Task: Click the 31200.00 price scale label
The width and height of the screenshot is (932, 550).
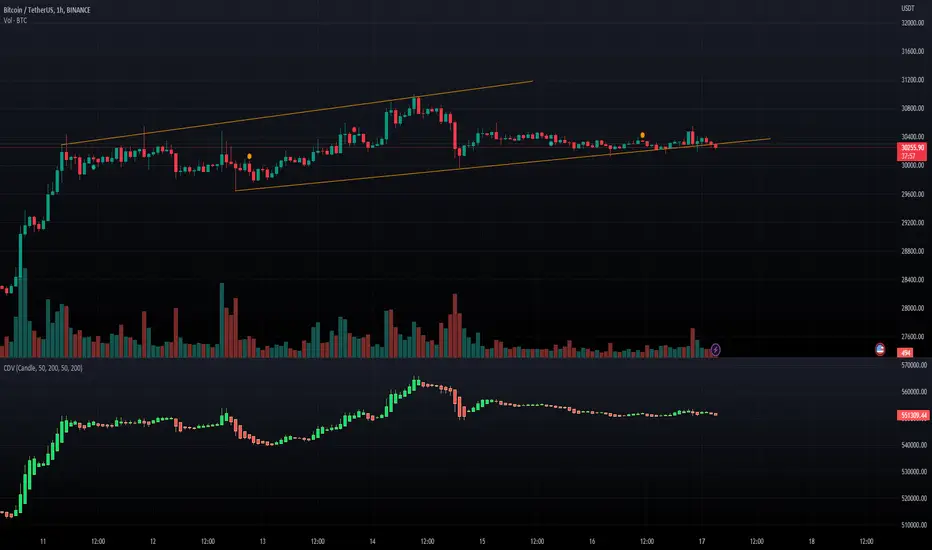Action: point(912,80)
